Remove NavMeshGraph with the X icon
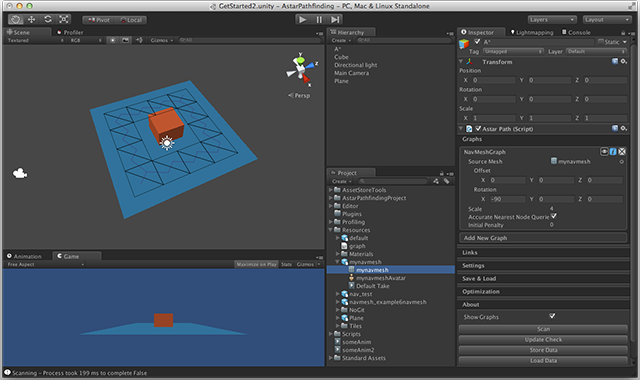 point(622,151)
